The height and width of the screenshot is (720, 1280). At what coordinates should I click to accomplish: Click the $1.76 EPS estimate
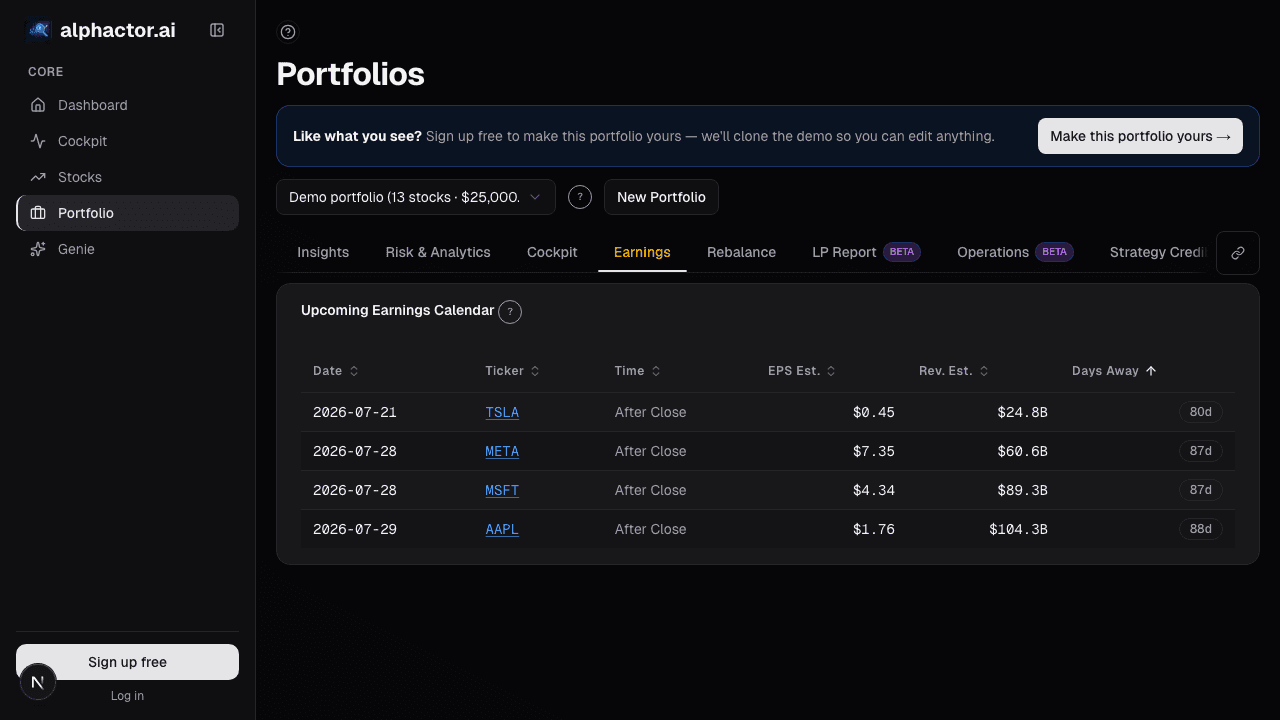(x=874, y=529)
